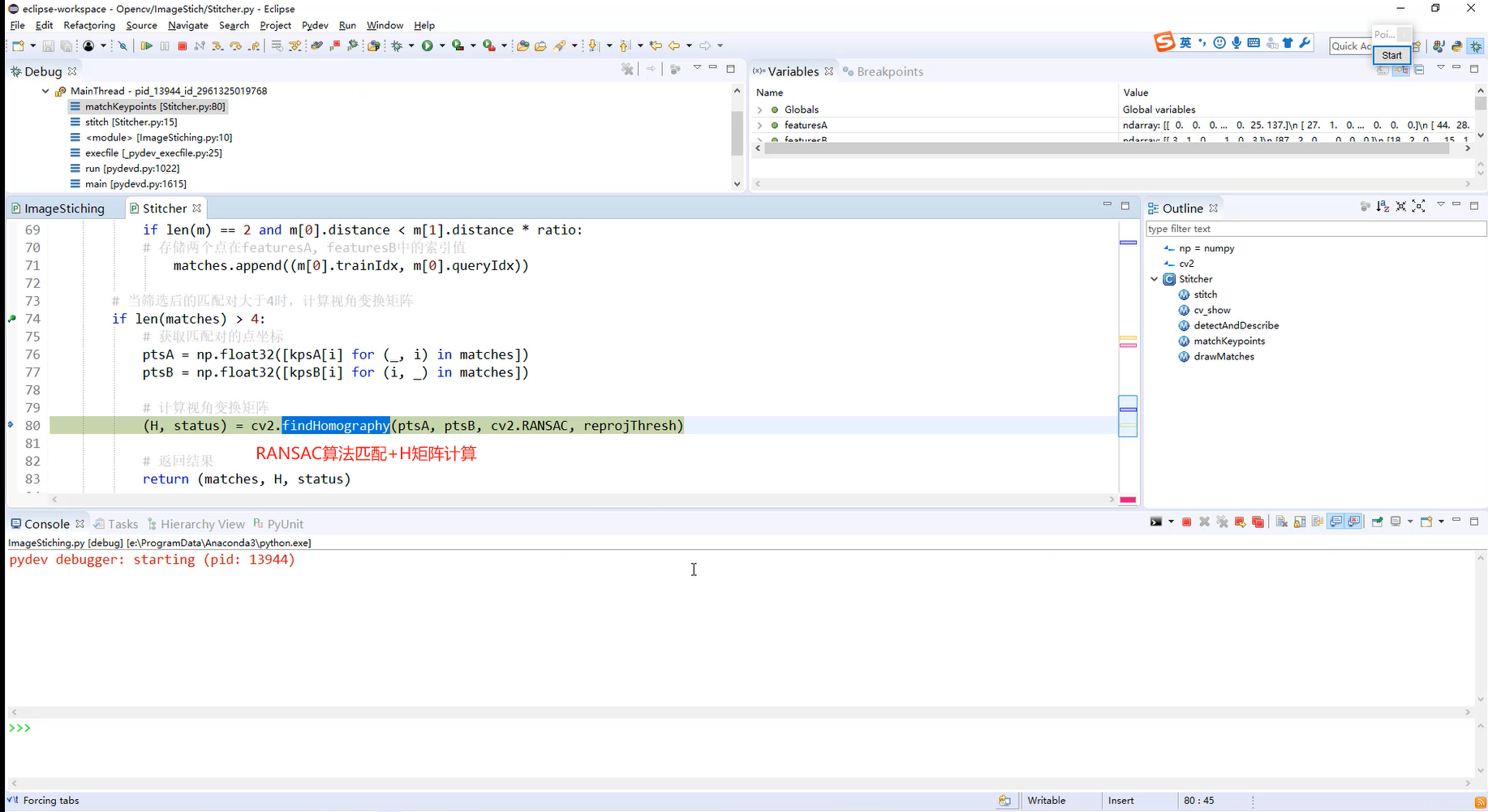The image size is (1488, 812).
Task: Open the Outline view menu triangle
Action: pos(1441,204)
